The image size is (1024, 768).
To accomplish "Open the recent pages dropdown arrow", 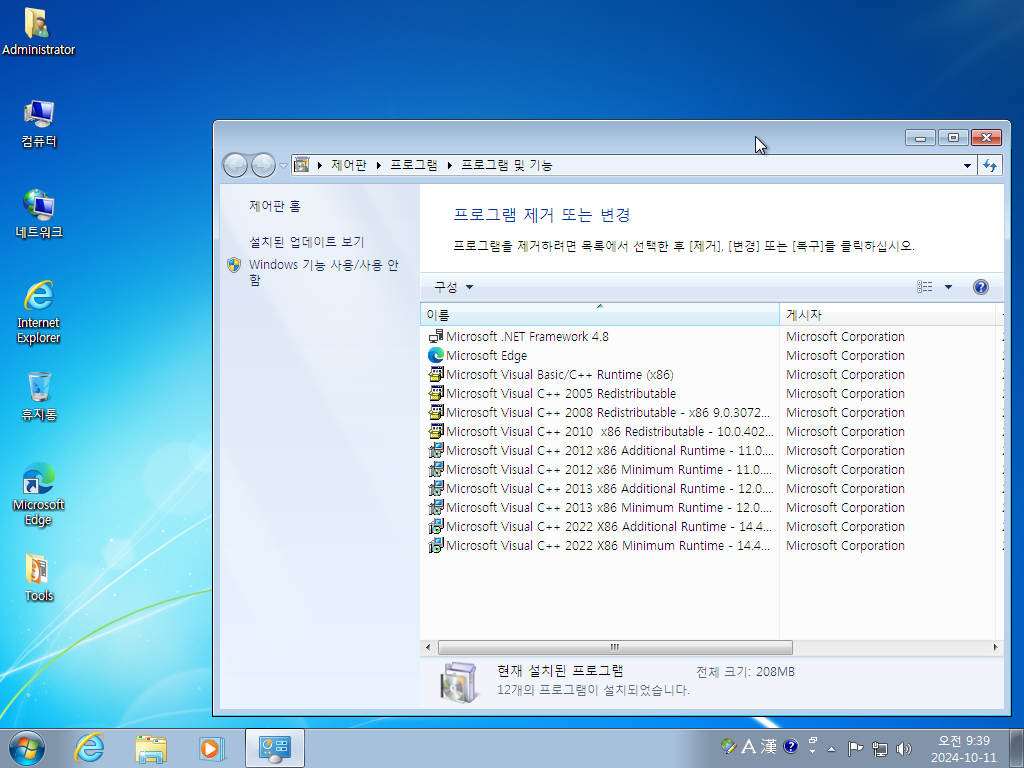I will pyautogui.click(x=283, y=165).
